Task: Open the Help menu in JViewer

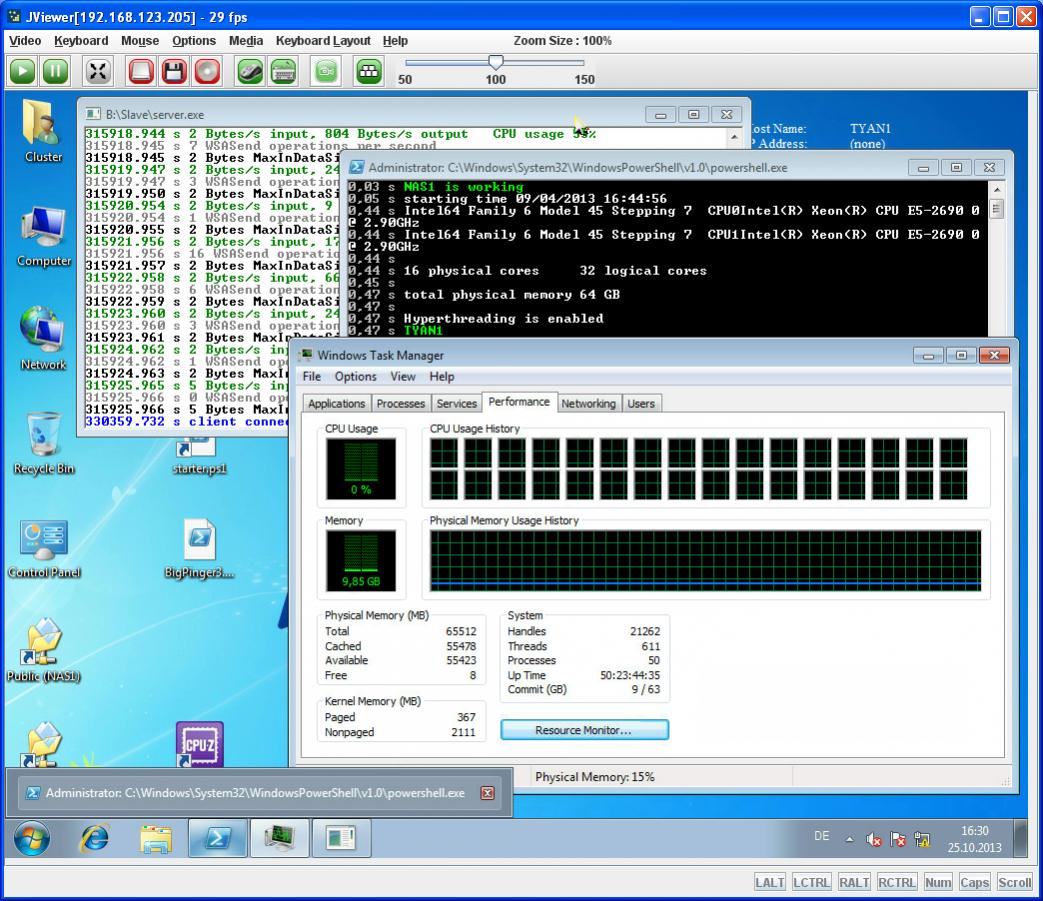Action: coord(395,41)
